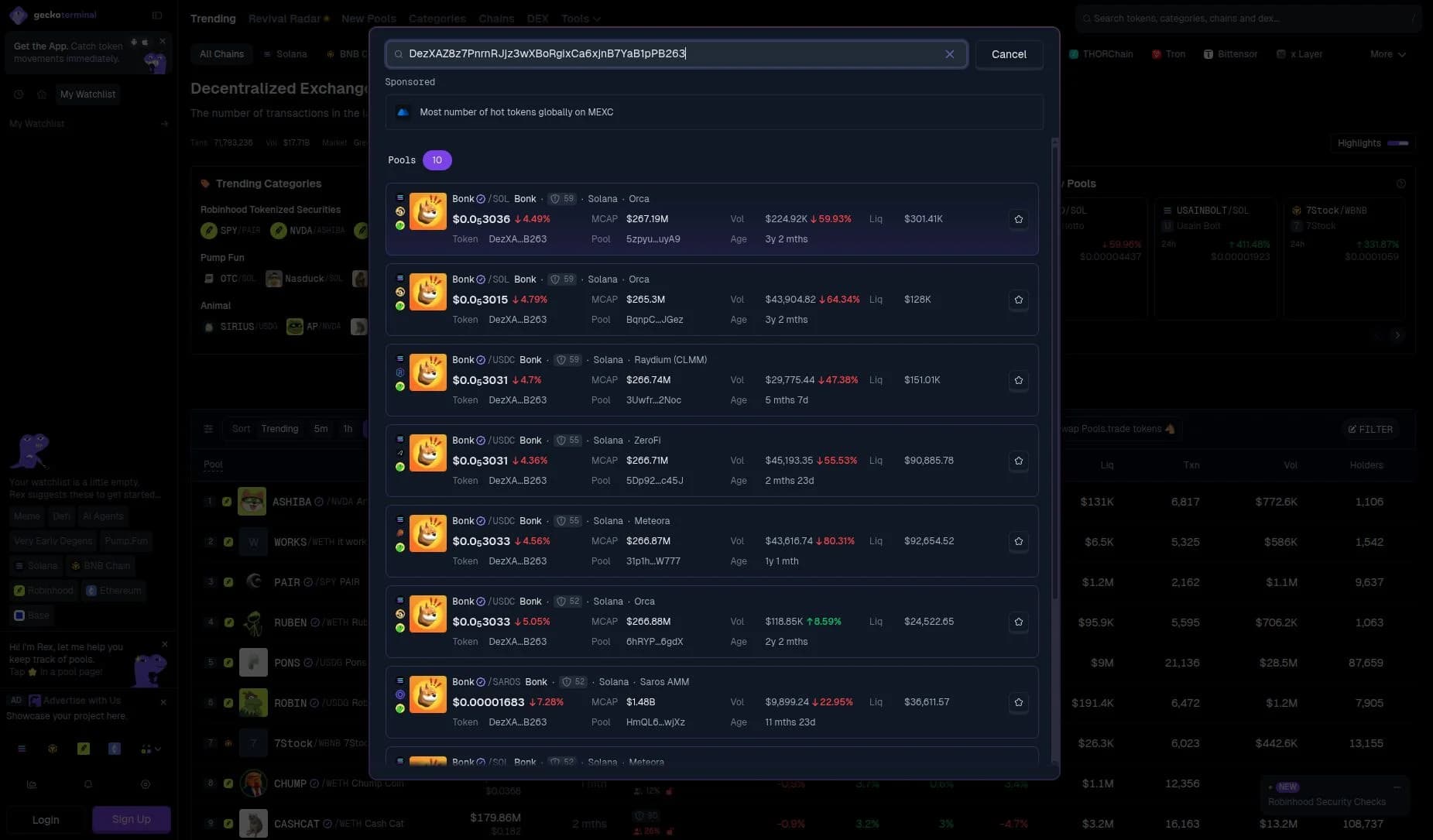
Task: Collapse the sidebar using the panel icon
Action: 157,15
